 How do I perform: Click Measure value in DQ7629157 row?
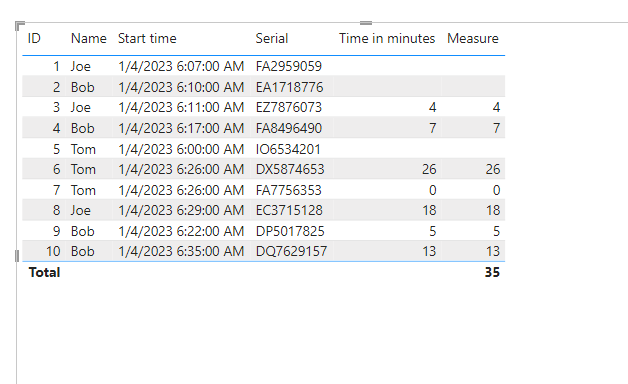click(x=493, y=251)
